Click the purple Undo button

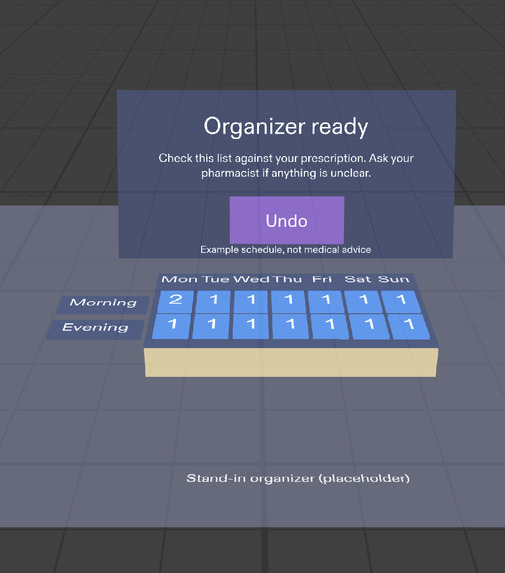[x=287, y=220]
